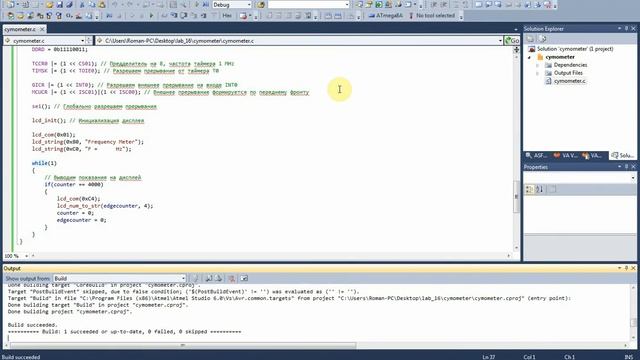Click the 'INS' status bar indicator
The height and width of the screenshot is (360, 640).
(629, 357)
